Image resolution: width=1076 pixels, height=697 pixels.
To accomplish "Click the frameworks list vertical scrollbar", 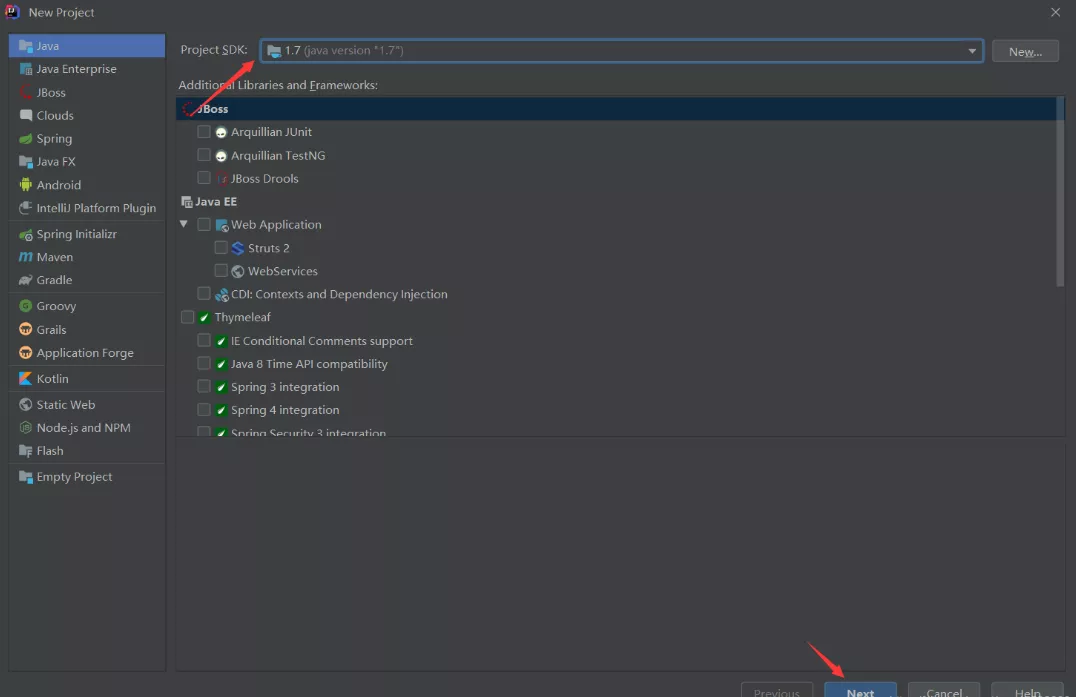I will click(x=1060, y=192).
